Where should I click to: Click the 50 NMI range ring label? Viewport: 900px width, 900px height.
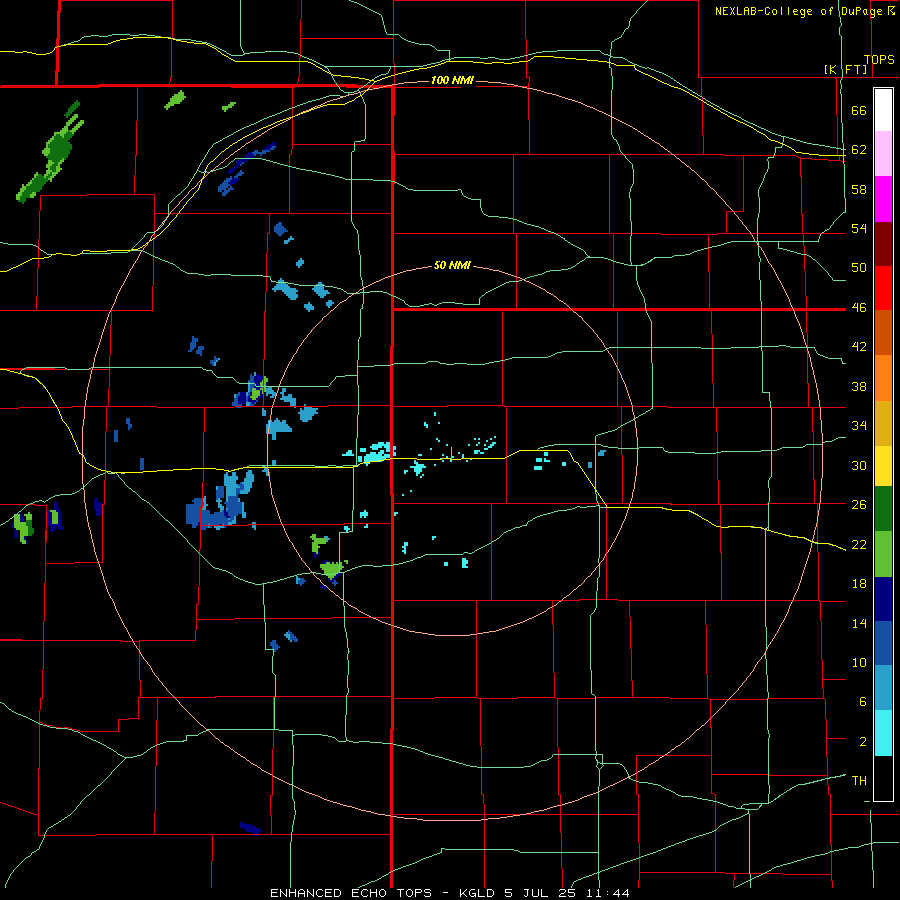452,265
